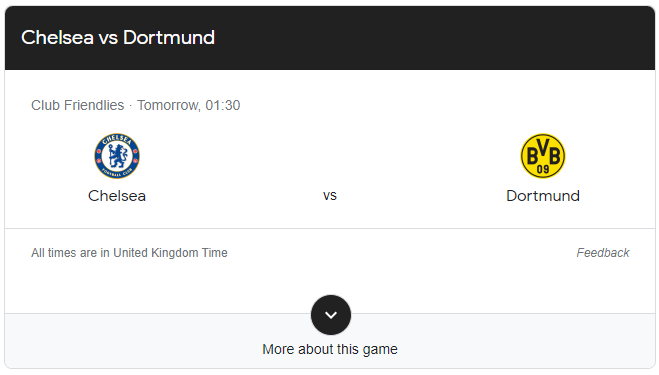Screen dimensions: 659x375
Task: Select the Dortmund team name
Action: point(543,196)
